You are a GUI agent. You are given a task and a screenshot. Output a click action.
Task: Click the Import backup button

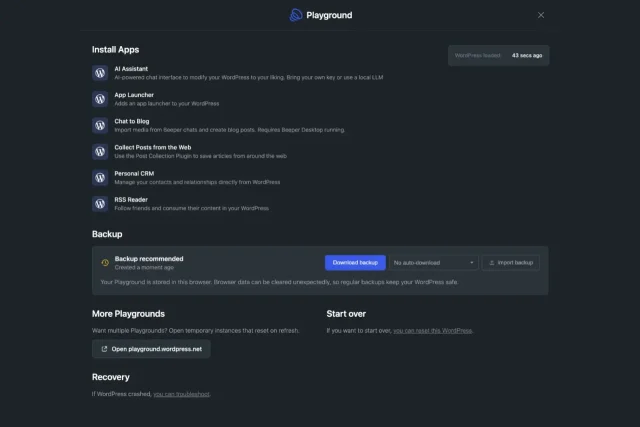(x=511, y=262)
